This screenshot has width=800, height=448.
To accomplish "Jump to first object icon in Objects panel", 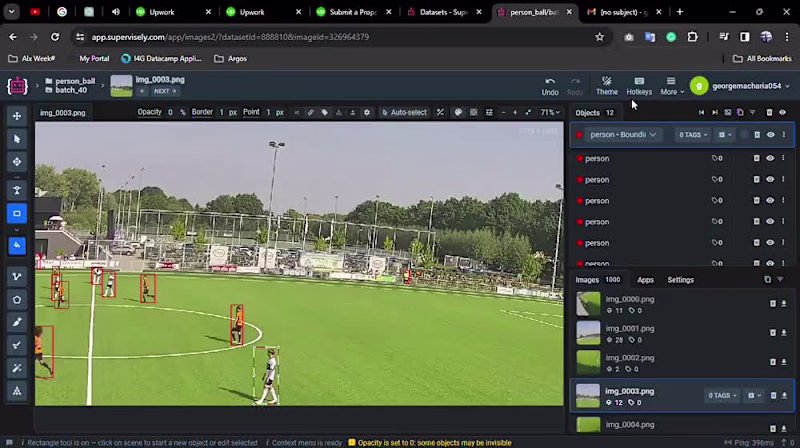I will (702, 112).
